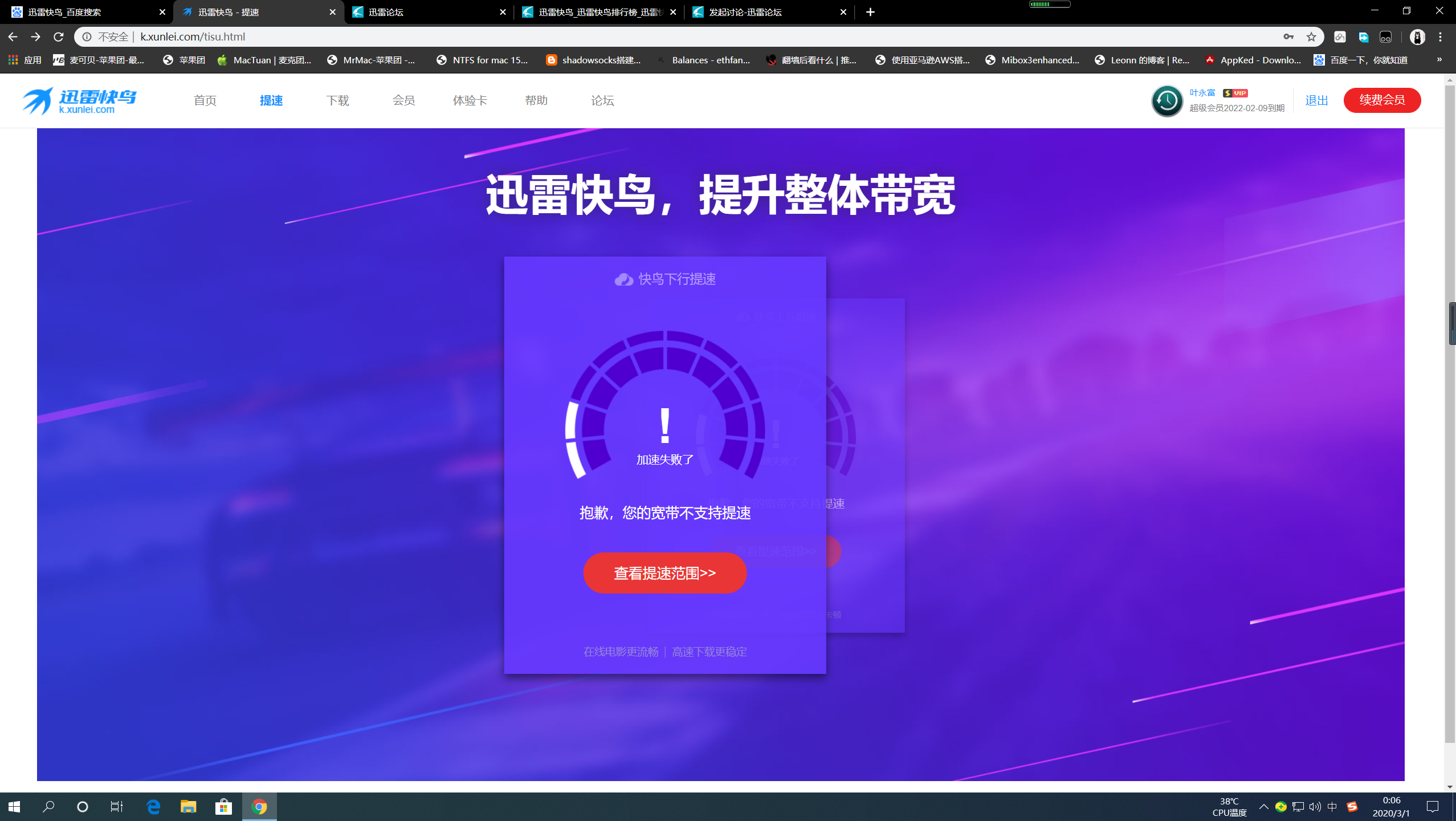Open the notification center icon
The image size is (1456, 821).
(x=1433, y=807)
